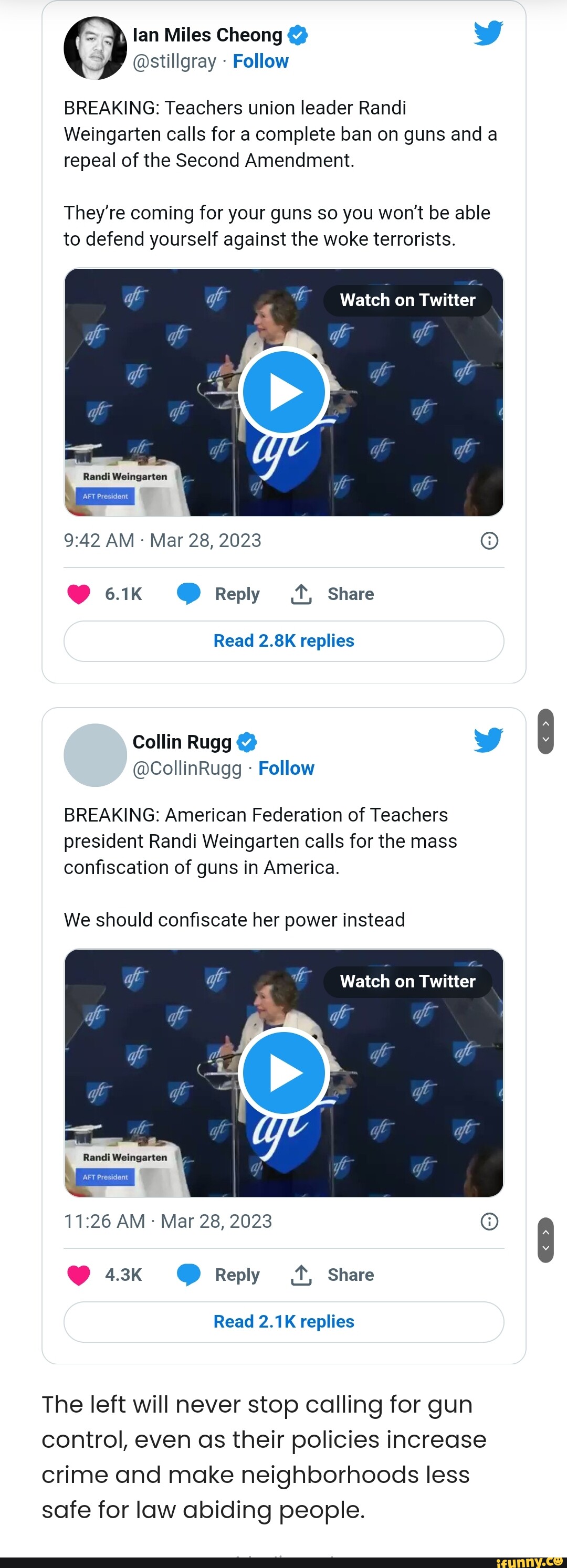
Task: Click Twitter bird icon on Cheong tweet
Action: pyautogui.click(x=488, y=33)
